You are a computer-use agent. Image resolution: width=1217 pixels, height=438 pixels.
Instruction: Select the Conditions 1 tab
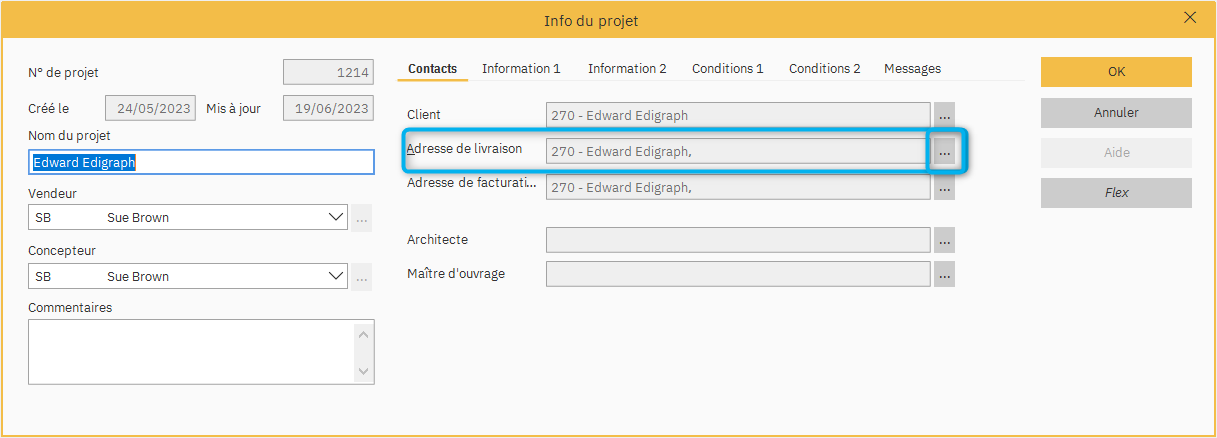click(727, 69)
